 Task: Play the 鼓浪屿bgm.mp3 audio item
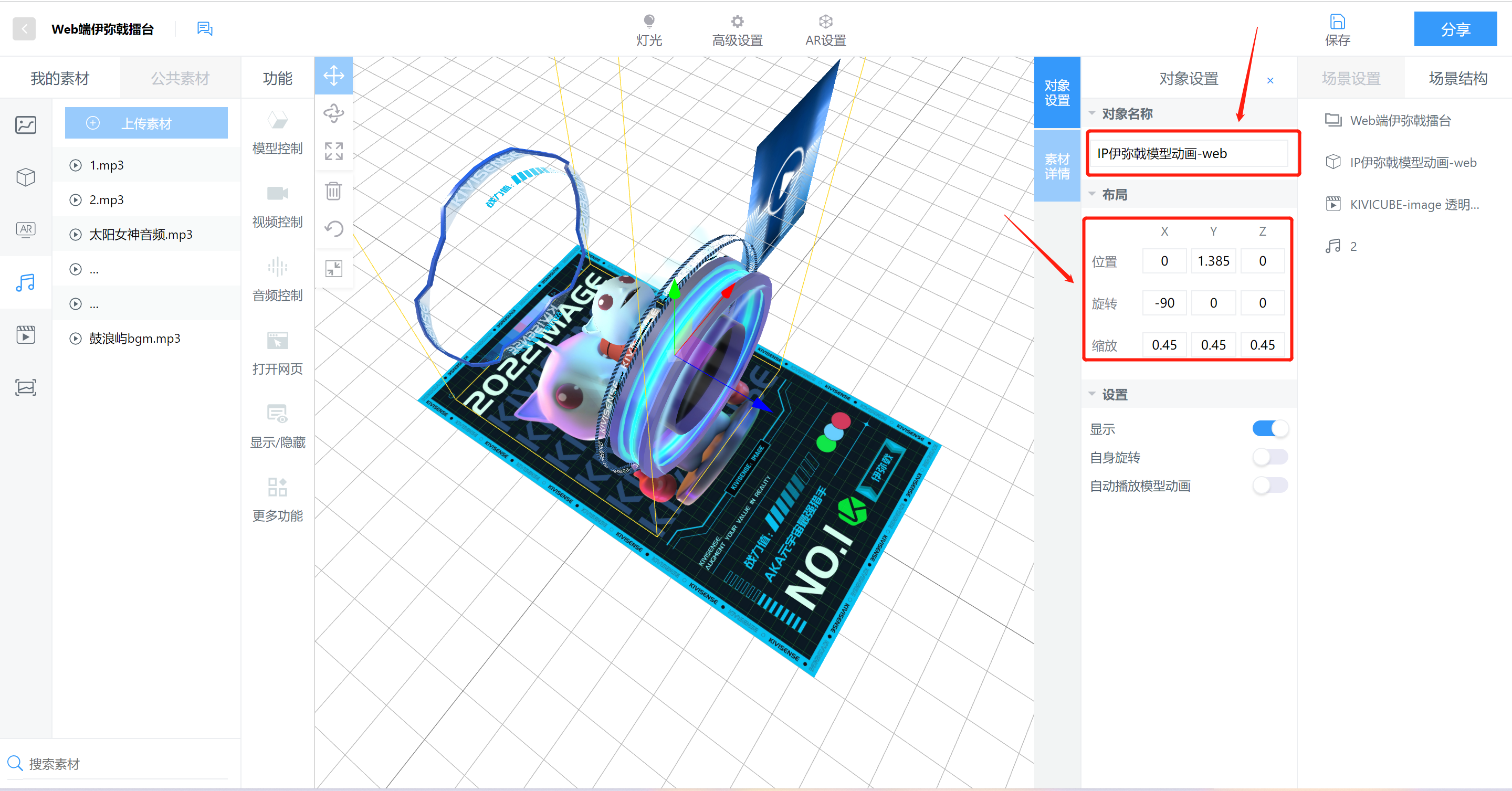[x=76, y=339]
